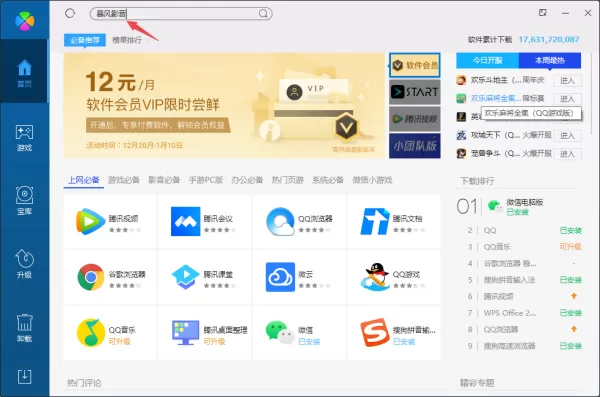
Task: Open the 腾讯视频 app icon
Action: click(x=90, y=221)
